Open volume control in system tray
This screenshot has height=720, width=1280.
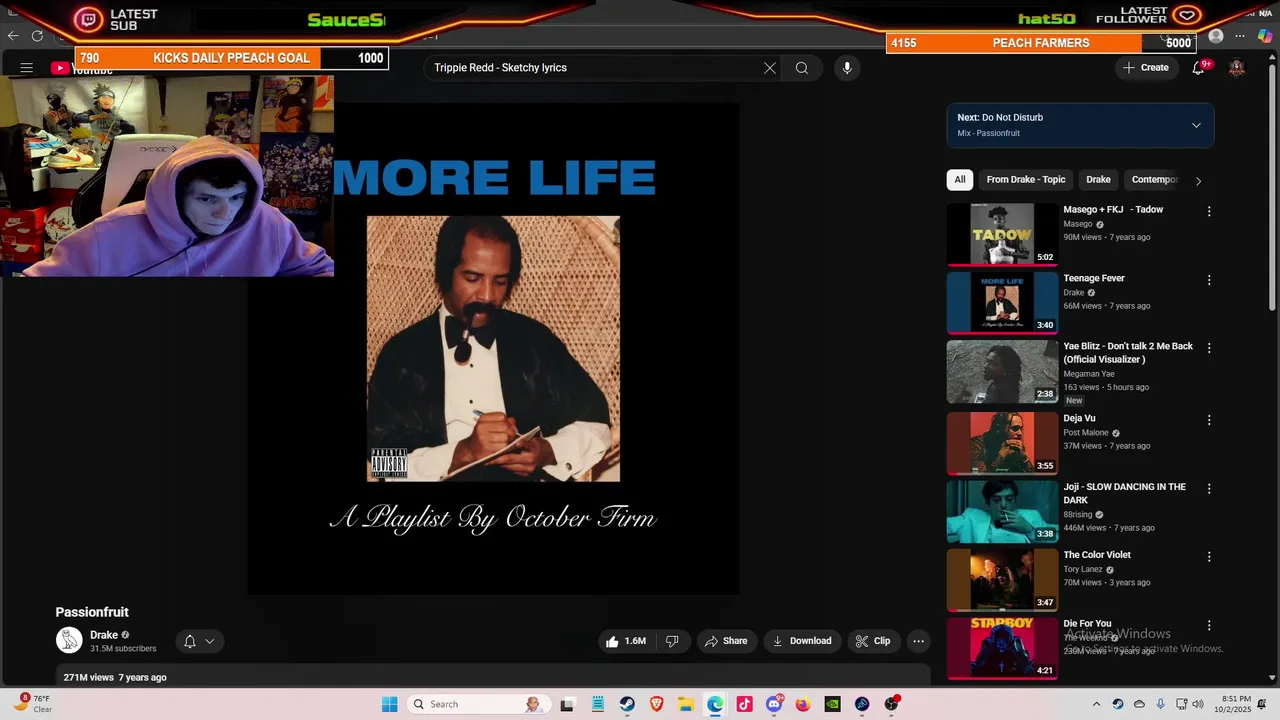[1198, 704]
